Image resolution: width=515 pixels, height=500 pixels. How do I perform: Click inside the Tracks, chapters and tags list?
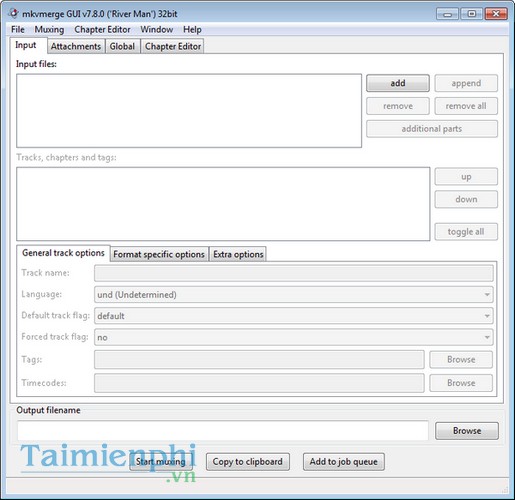(x=223, y=204)
